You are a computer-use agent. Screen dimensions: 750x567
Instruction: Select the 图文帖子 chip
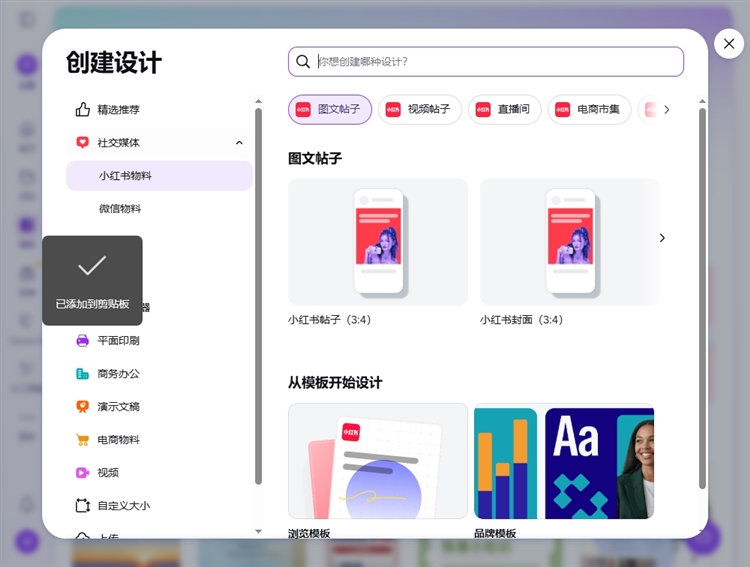tap(330, 110)
